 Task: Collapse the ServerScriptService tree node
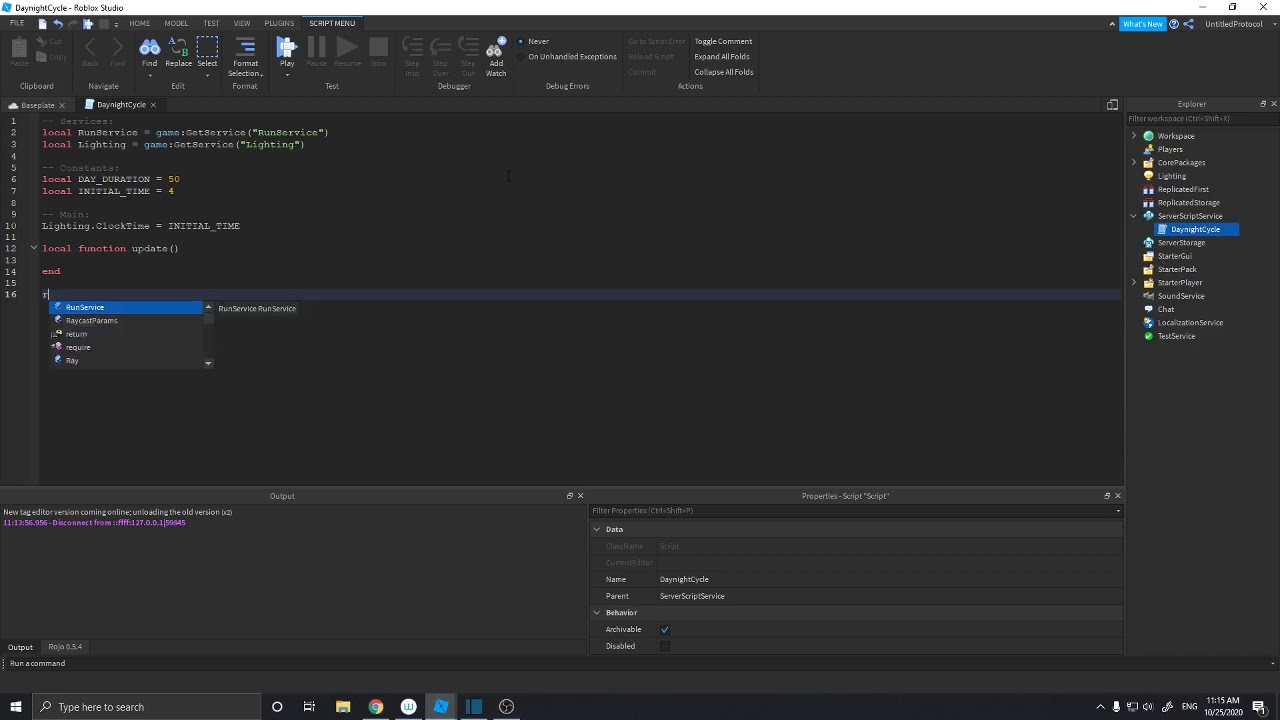click(1134, 216)
